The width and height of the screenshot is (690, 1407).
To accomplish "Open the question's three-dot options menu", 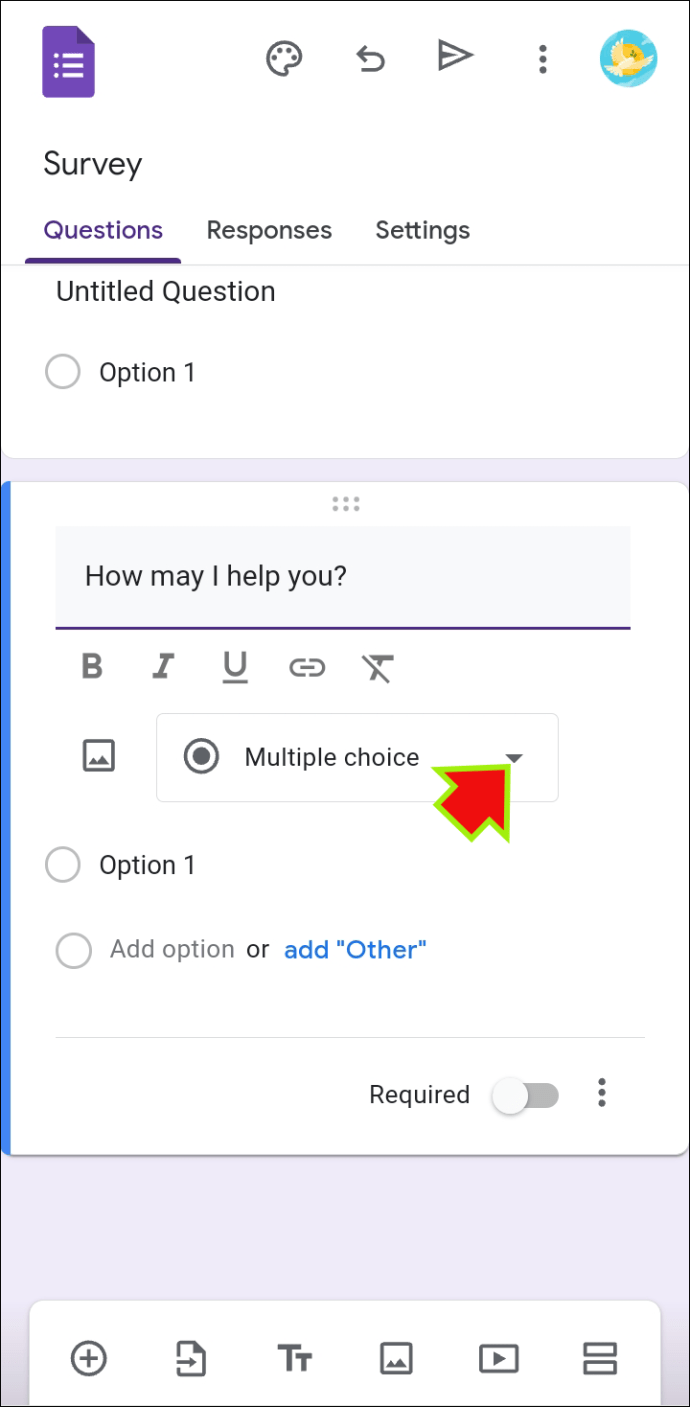I will [x=602, y=1095].
